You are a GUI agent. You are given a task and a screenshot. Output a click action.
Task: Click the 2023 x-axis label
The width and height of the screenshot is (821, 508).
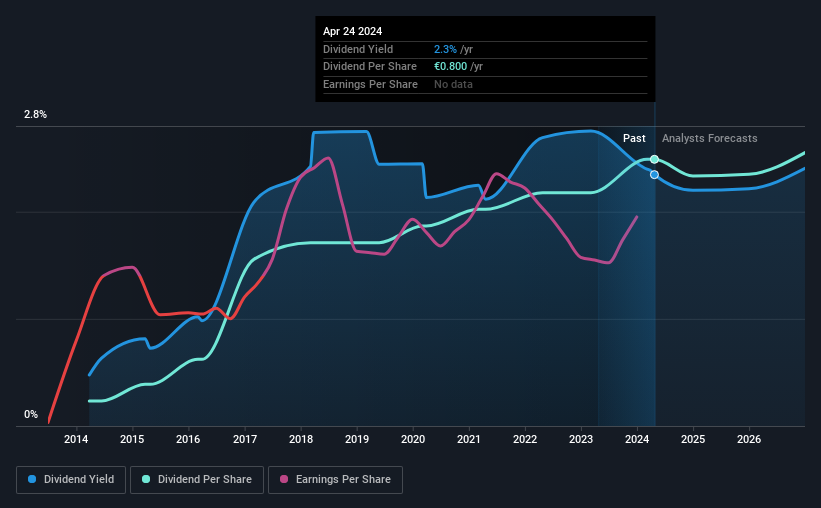point(581,439)
